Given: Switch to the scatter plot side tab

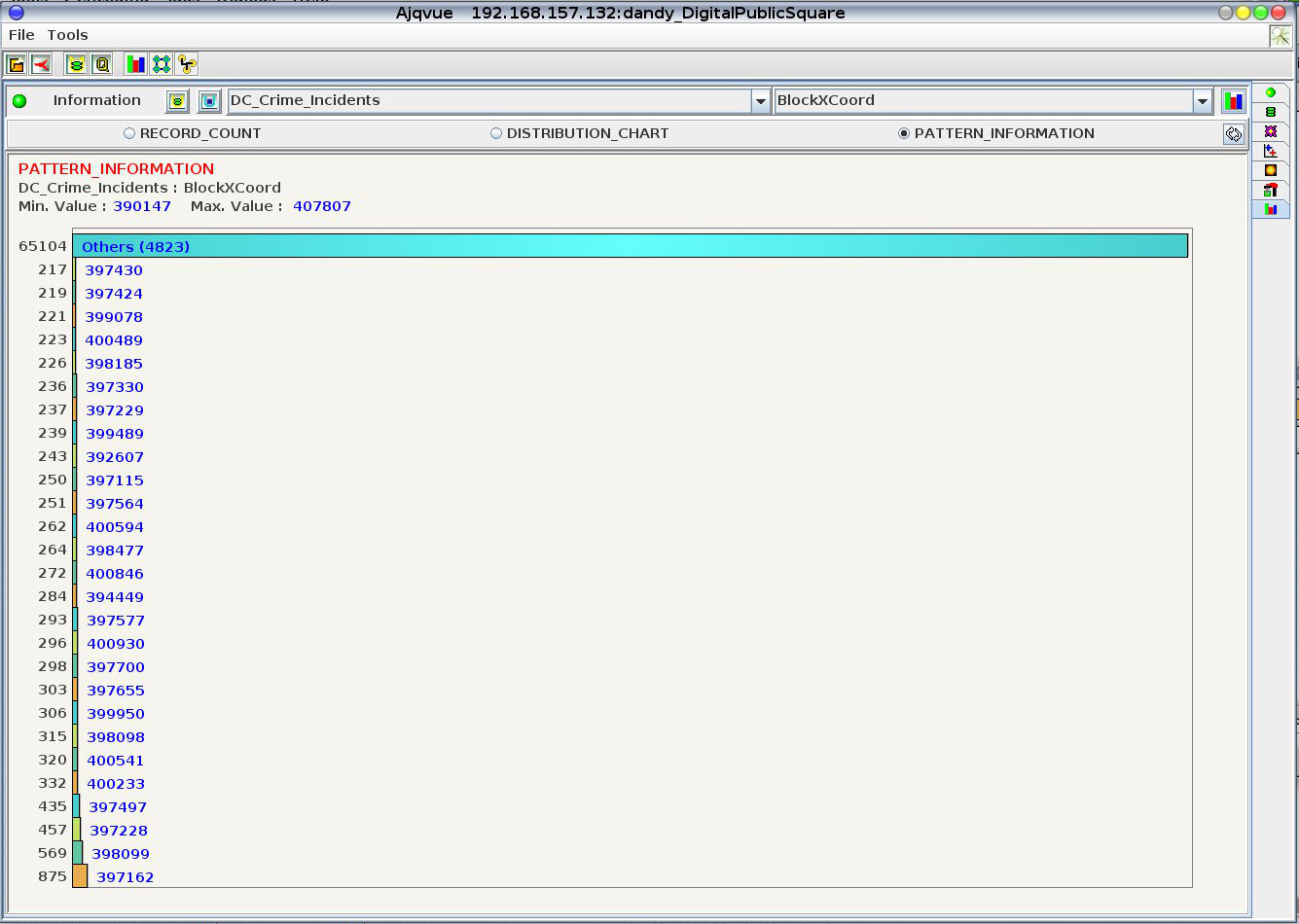Looking at the screenshot, I should [x=1270, y=151].
